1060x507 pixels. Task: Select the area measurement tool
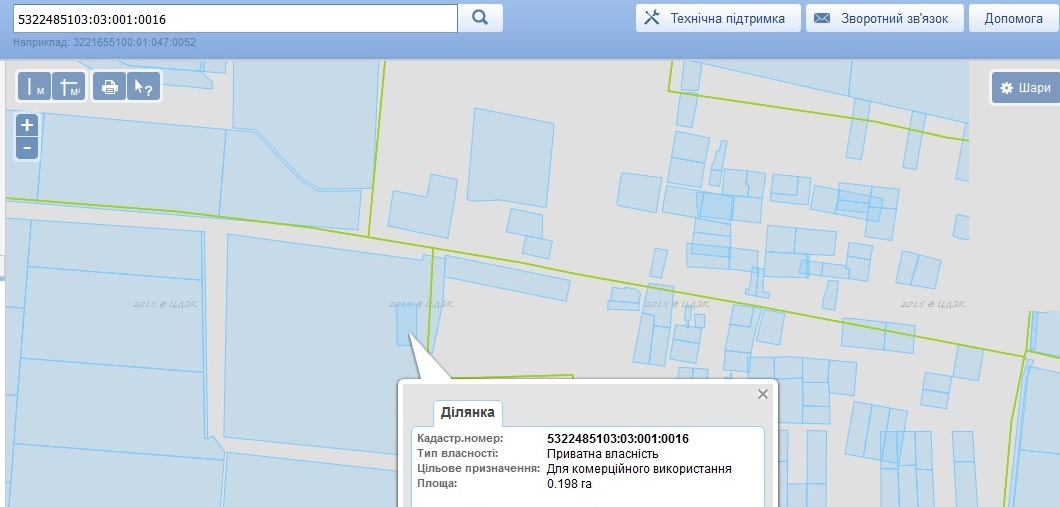pos(69,87)
